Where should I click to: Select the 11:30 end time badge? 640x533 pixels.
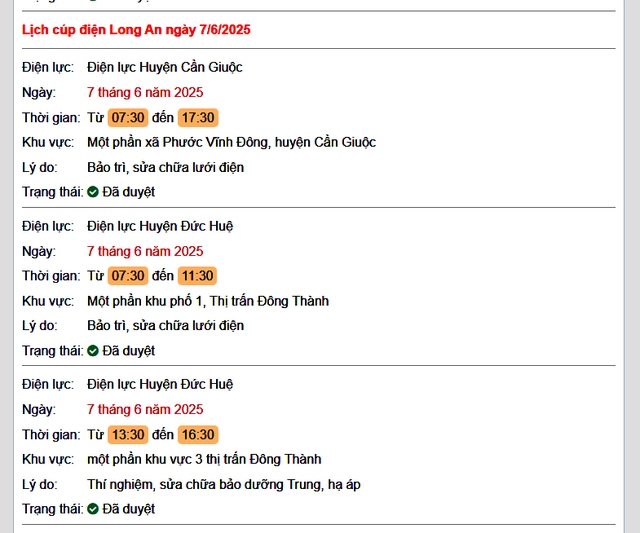click(x=198, y=275)
